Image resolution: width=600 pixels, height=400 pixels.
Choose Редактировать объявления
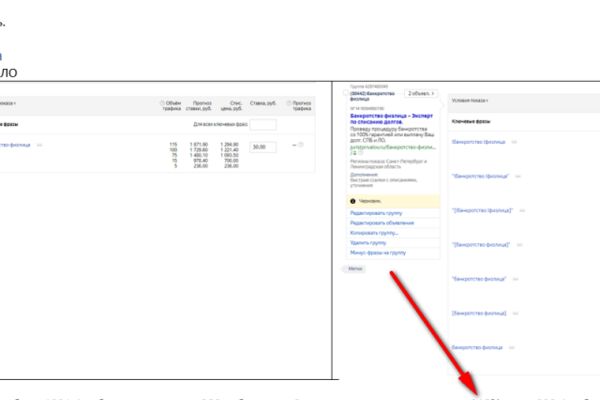click(382, 223)
